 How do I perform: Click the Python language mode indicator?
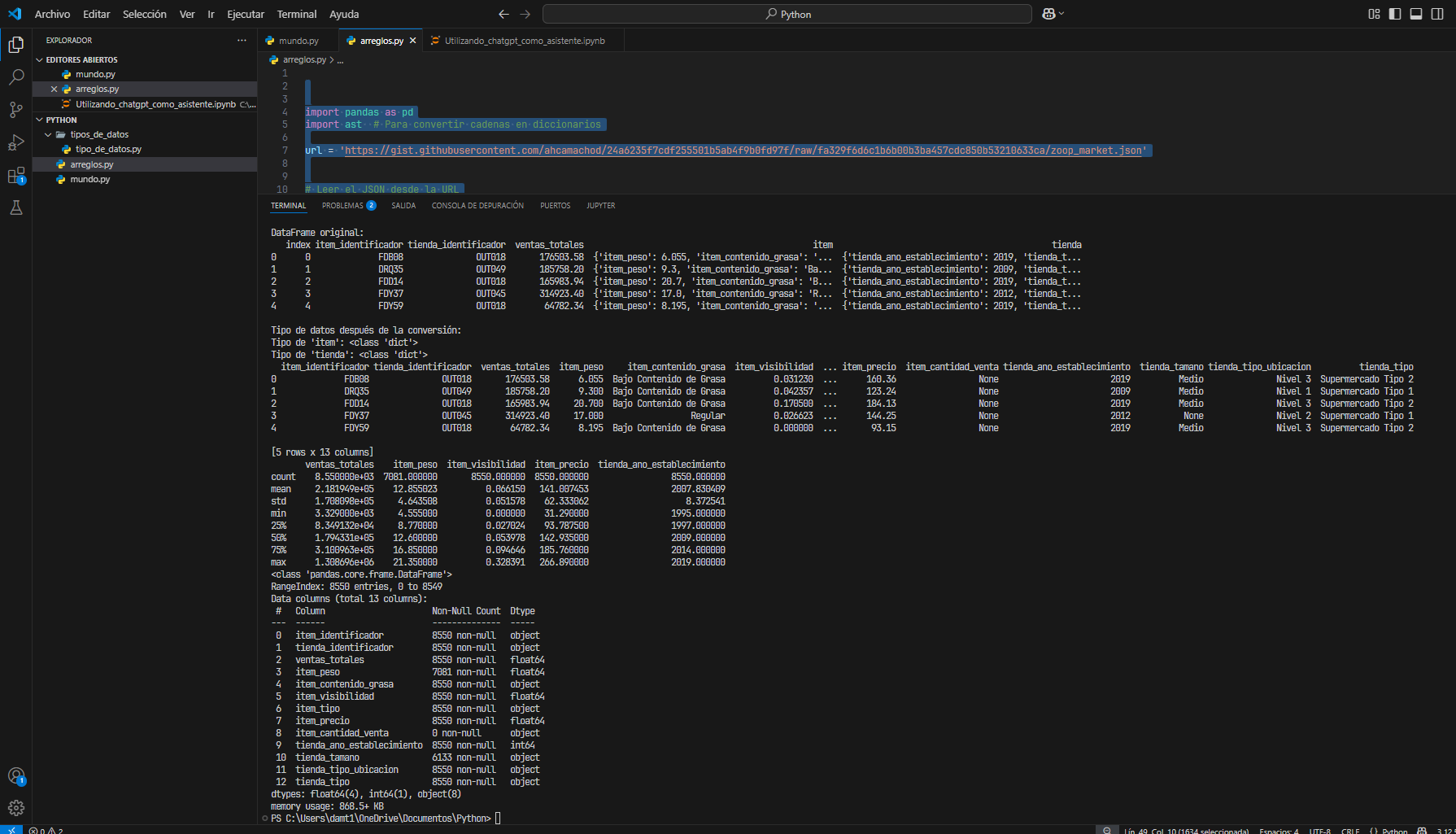pyautogui.click(x=1394, y=831)
